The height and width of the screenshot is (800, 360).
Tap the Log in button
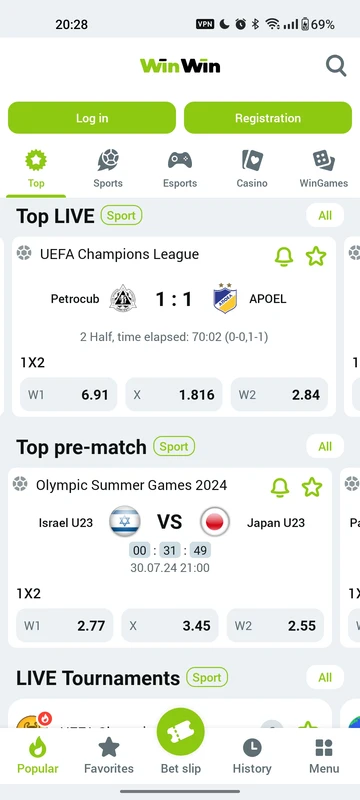click(92, 118)
